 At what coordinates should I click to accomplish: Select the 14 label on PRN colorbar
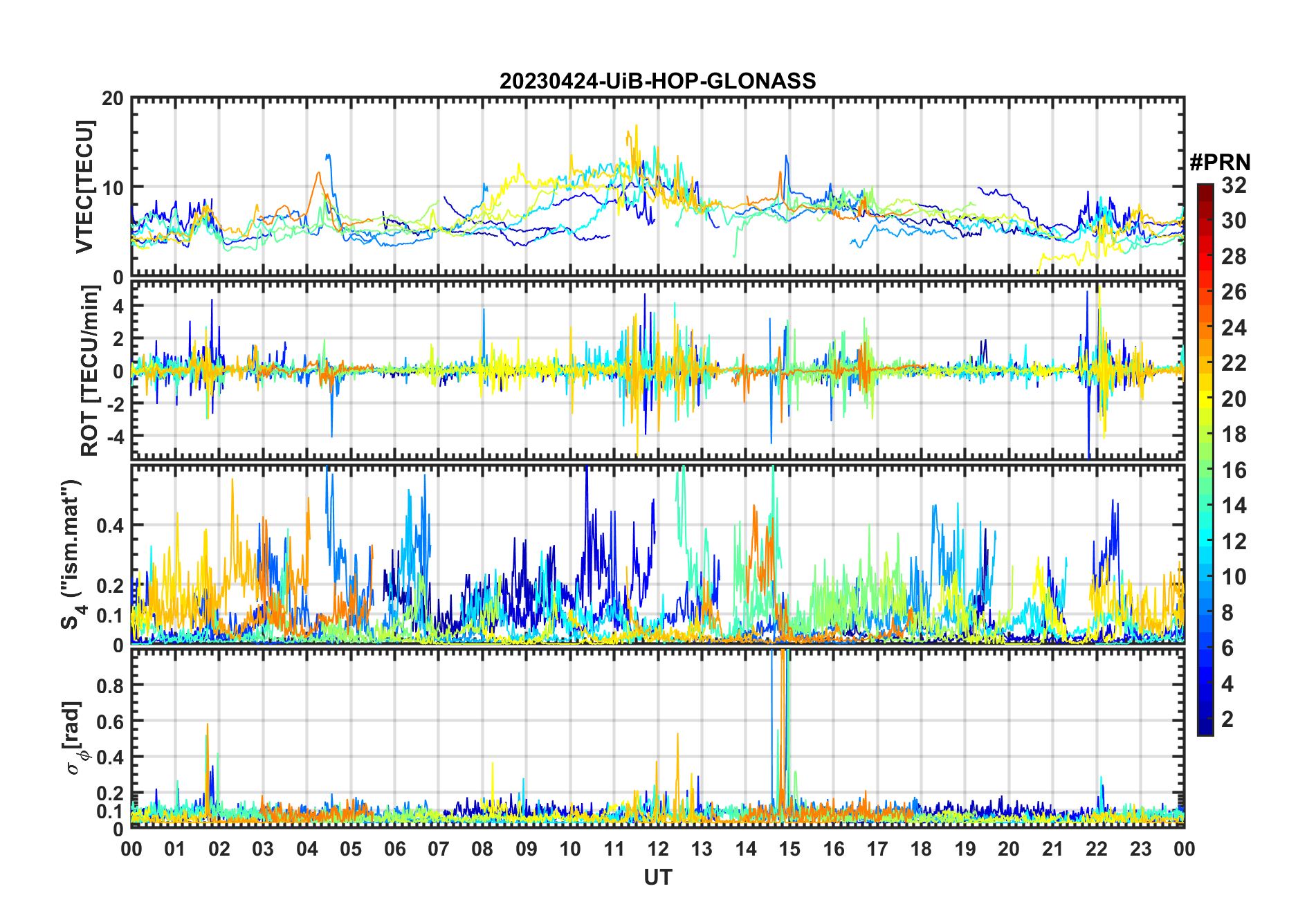click(1234, 506)
